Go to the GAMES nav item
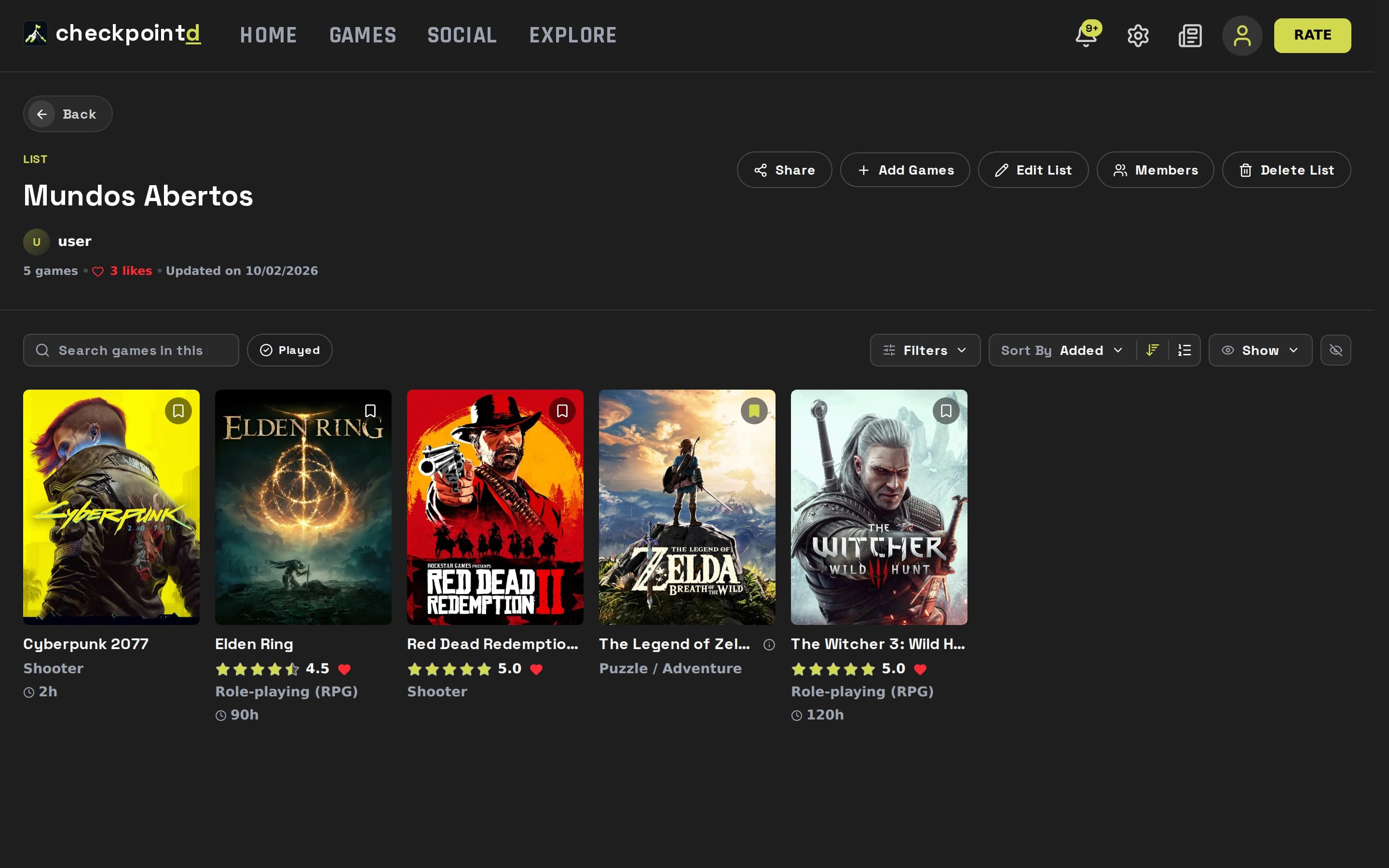Viewport: 1389px width, 868px height. [363, 36]
